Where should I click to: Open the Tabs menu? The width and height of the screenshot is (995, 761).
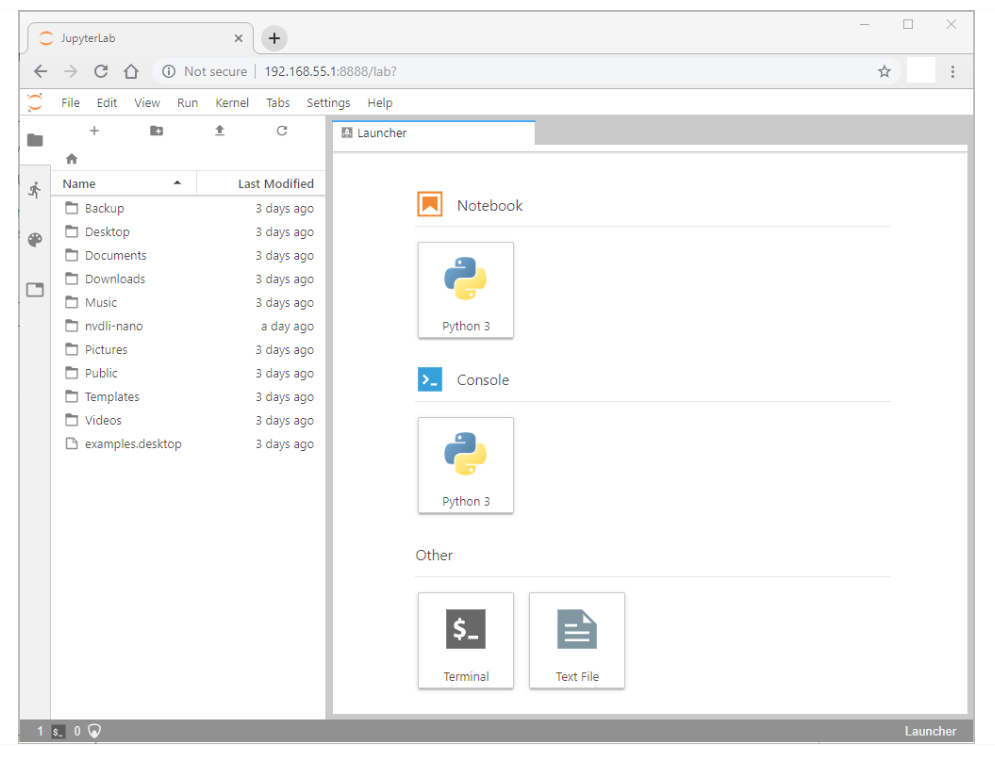(278, 103)
